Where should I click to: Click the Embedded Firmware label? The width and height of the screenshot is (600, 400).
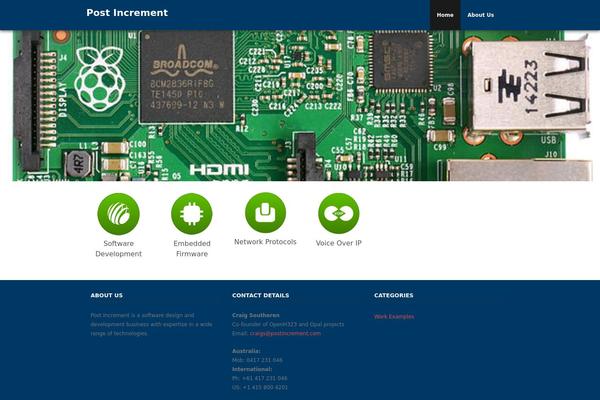[192, 248]
